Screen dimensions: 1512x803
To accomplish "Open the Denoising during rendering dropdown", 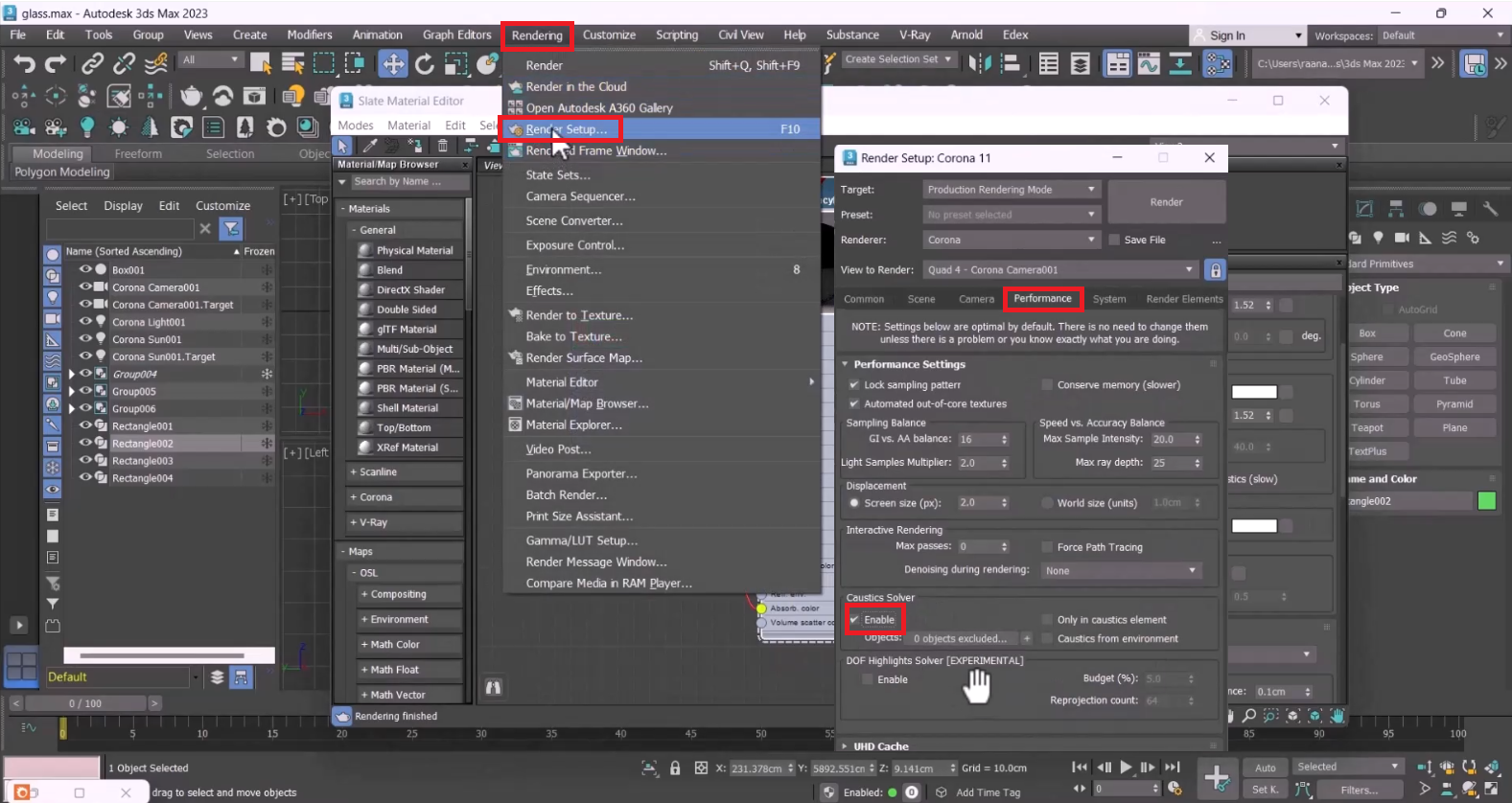I will pyautogui.click(x=1121, y=570).
